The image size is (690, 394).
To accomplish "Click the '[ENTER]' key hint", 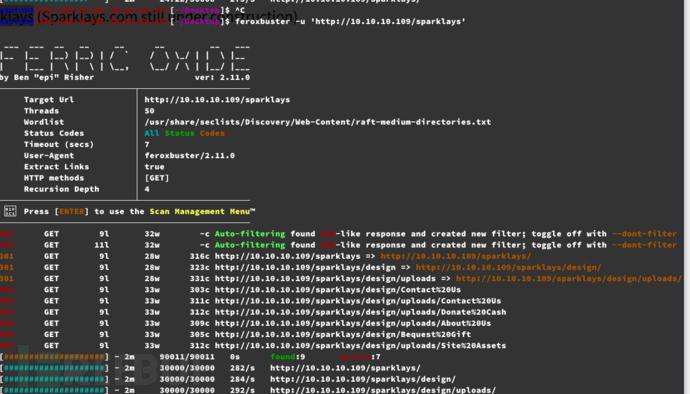I will 72,212.
